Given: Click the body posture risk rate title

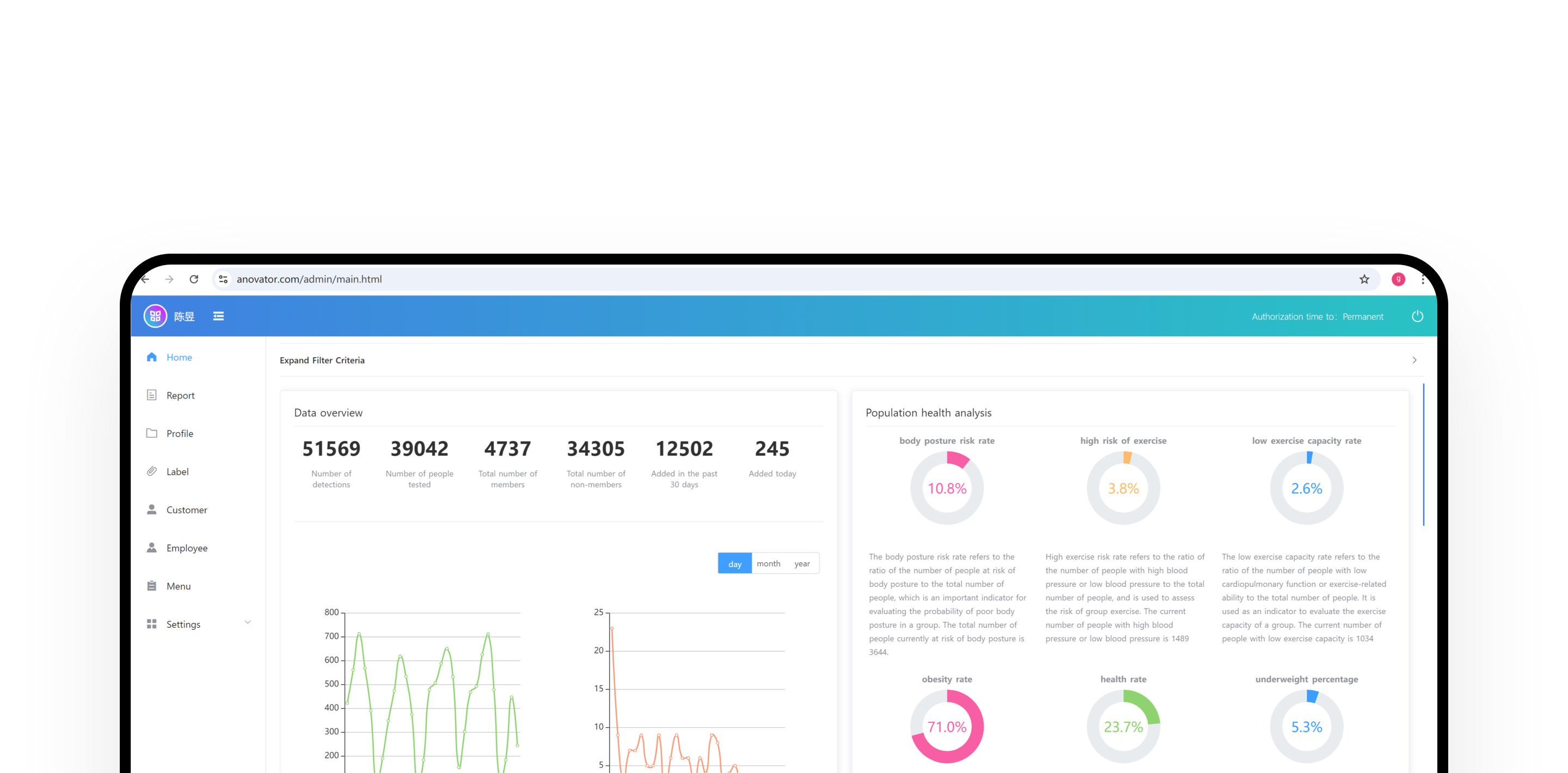Looking at the screenshot, I should [947, 441].
